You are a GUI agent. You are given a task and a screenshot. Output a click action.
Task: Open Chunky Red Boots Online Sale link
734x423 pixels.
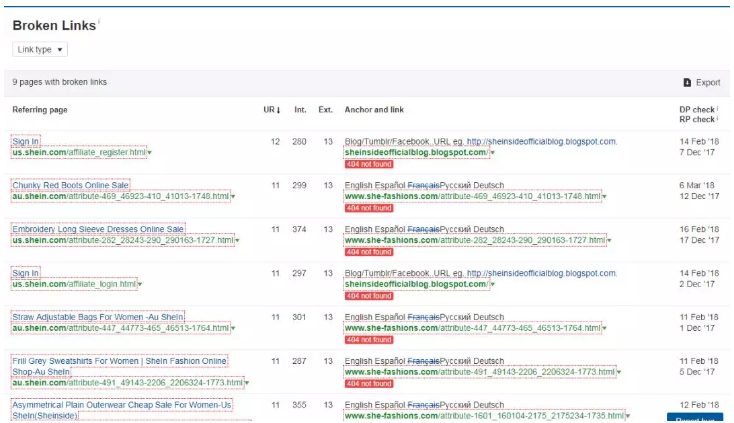pyautogui.click(x=70, y=185)
